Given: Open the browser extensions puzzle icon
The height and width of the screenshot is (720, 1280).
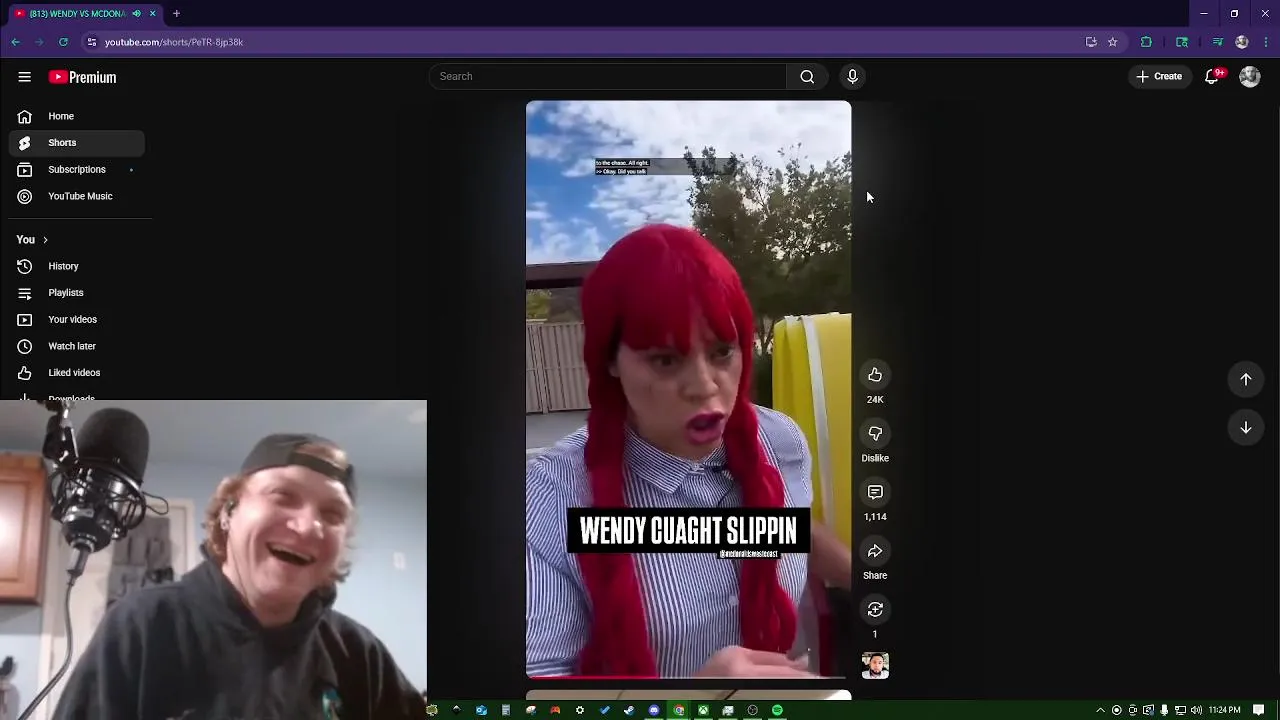Looking at the screenshot, I should point(1146,42).
